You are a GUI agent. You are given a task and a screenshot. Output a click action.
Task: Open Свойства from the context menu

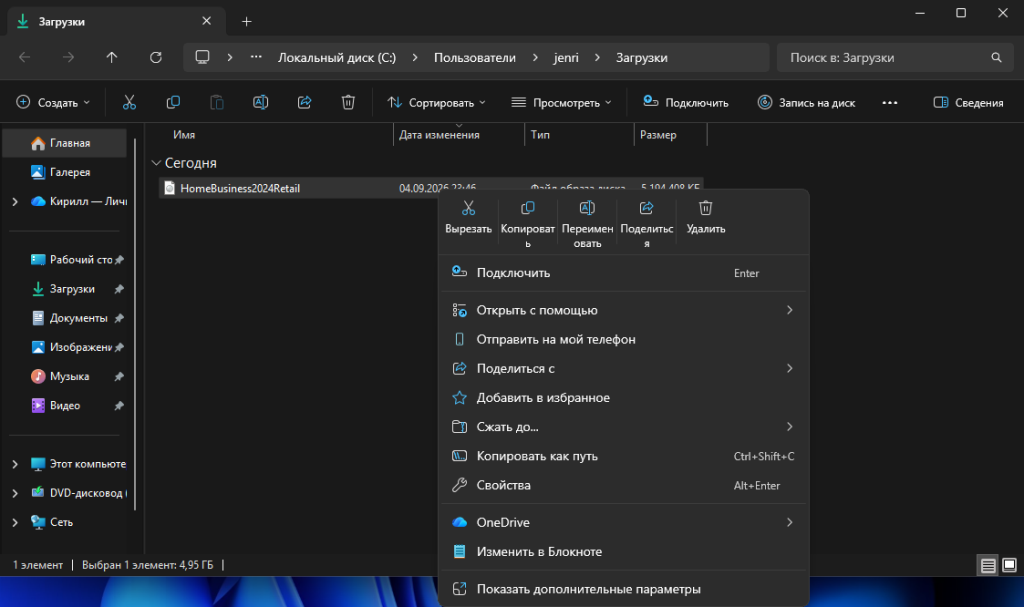(x=624, y=485)
